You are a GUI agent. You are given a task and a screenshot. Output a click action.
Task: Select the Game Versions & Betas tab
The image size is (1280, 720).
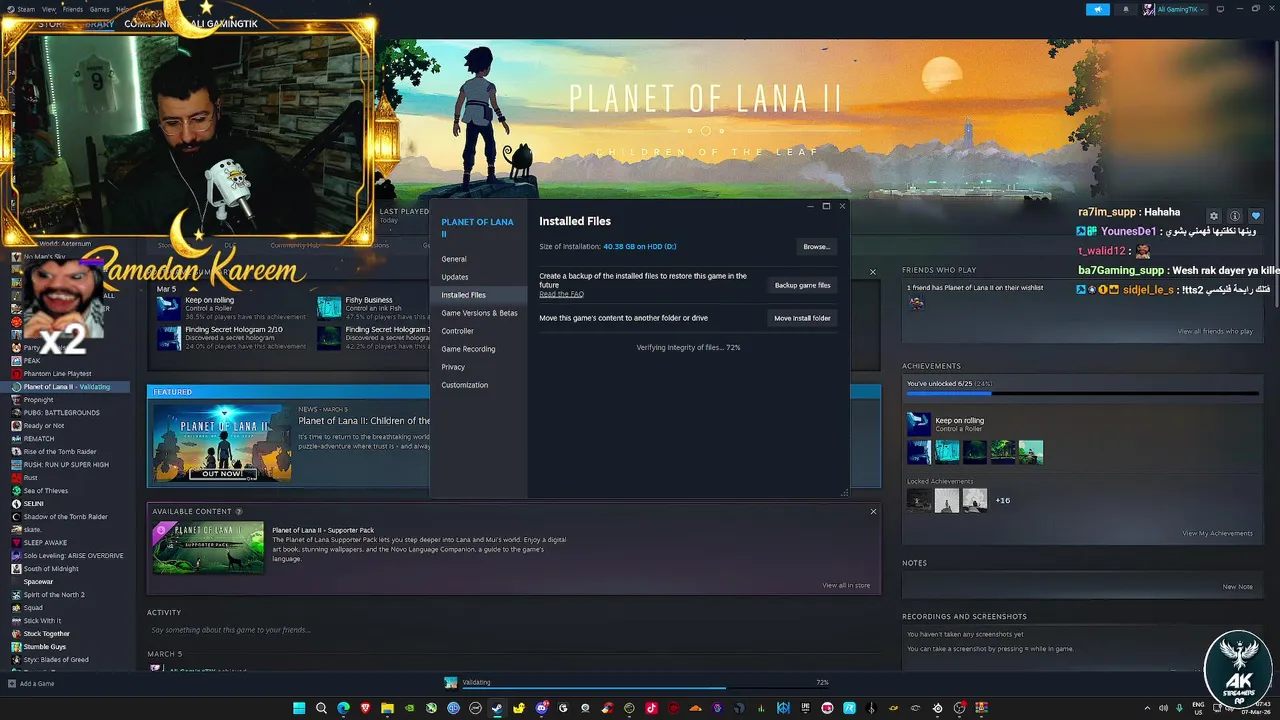tap(479, 313)
